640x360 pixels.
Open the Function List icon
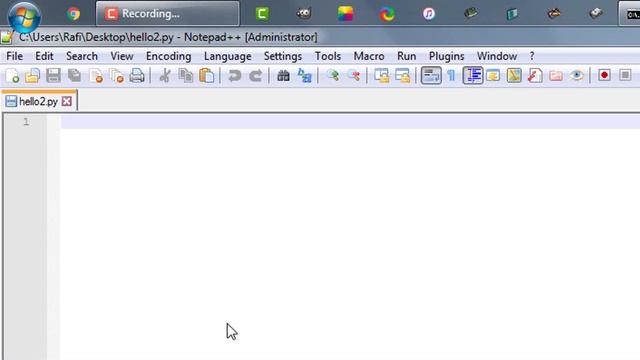(535, 76)
